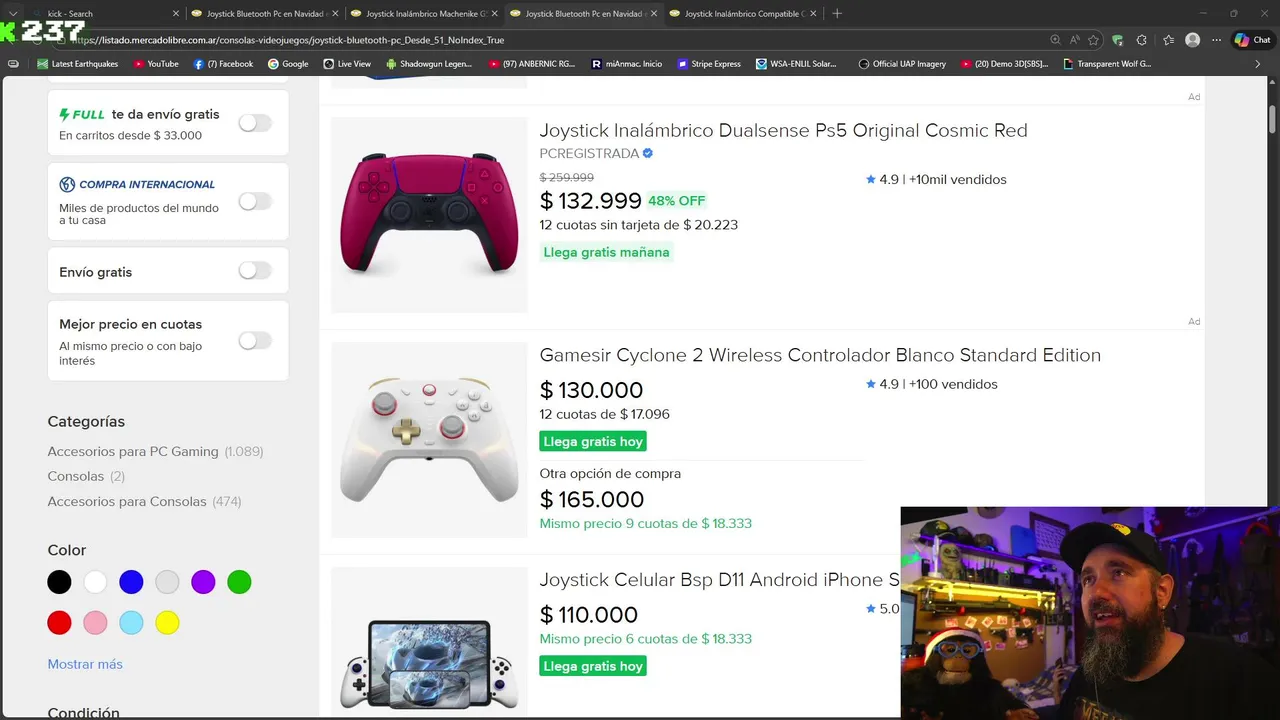Click the zoom magnifier icon in address bar

[1055, 40]
